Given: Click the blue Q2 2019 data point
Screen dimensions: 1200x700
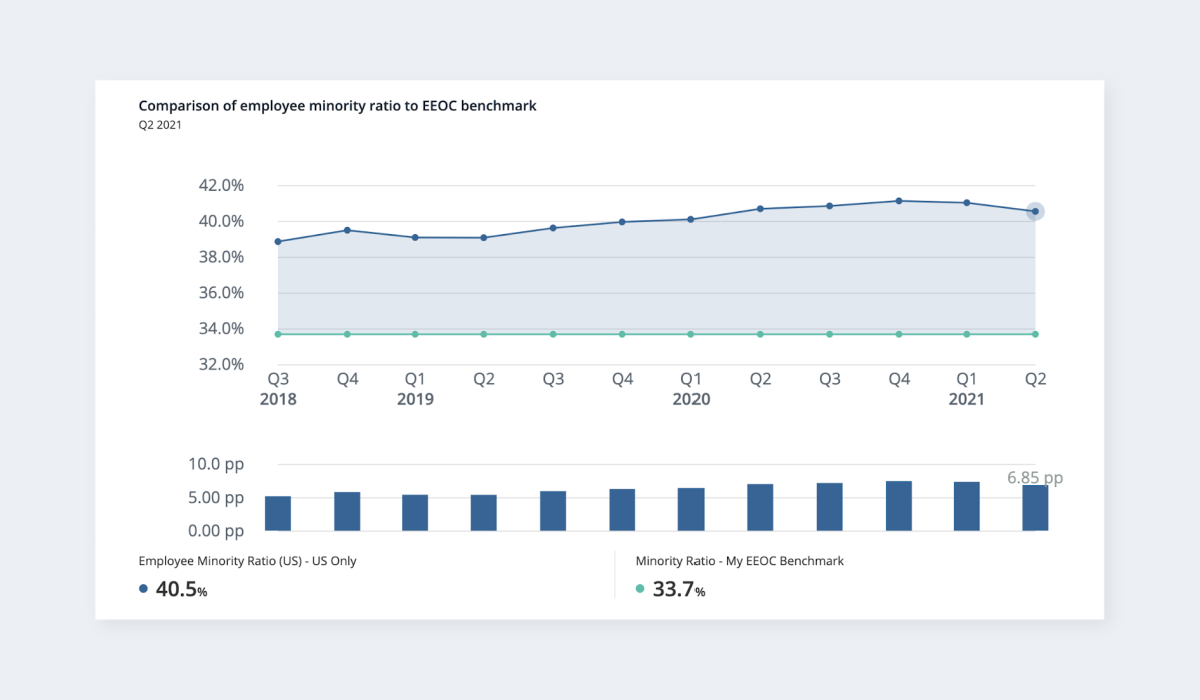Looking at the screenshot, I should pyautogui.click(x=484, y=238).
